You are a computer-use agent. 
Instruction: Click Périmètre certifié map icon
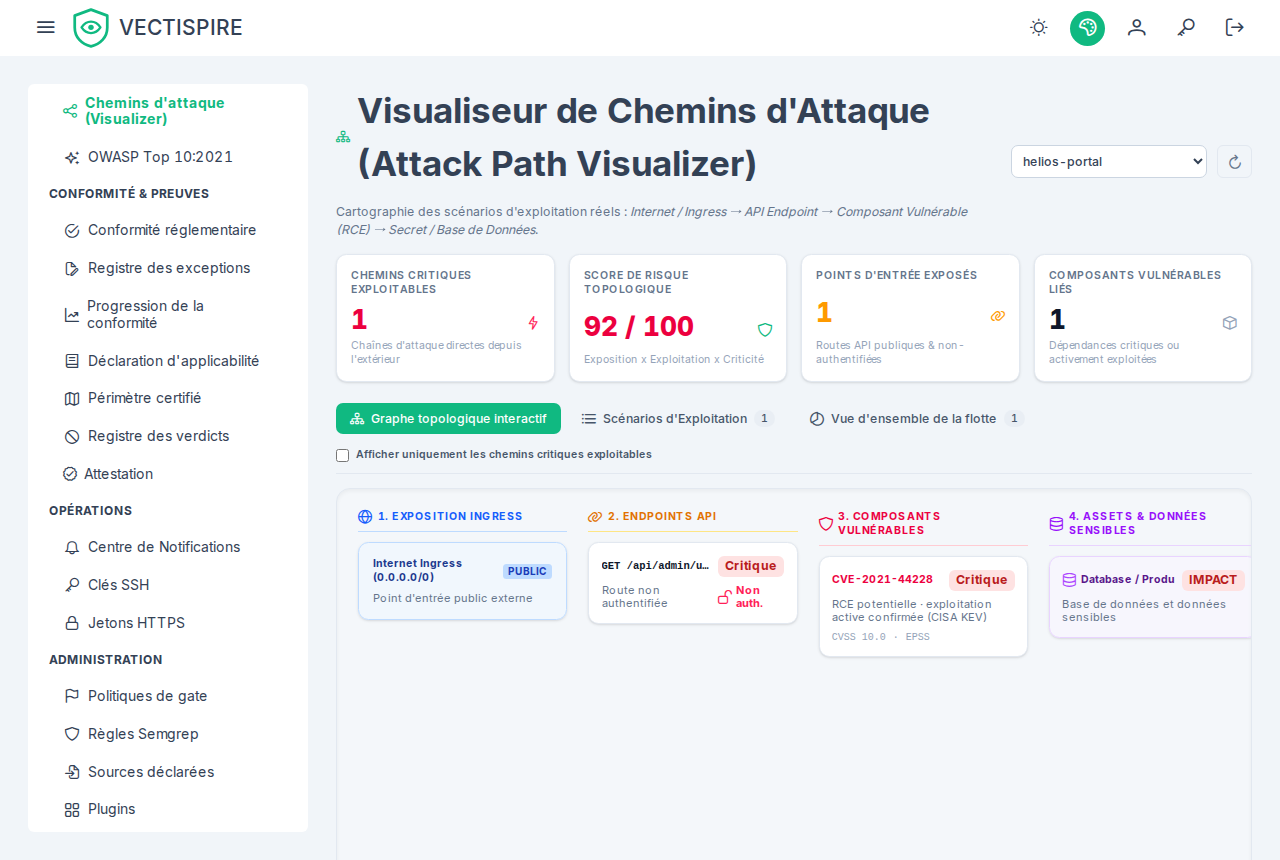coord(72,398)
